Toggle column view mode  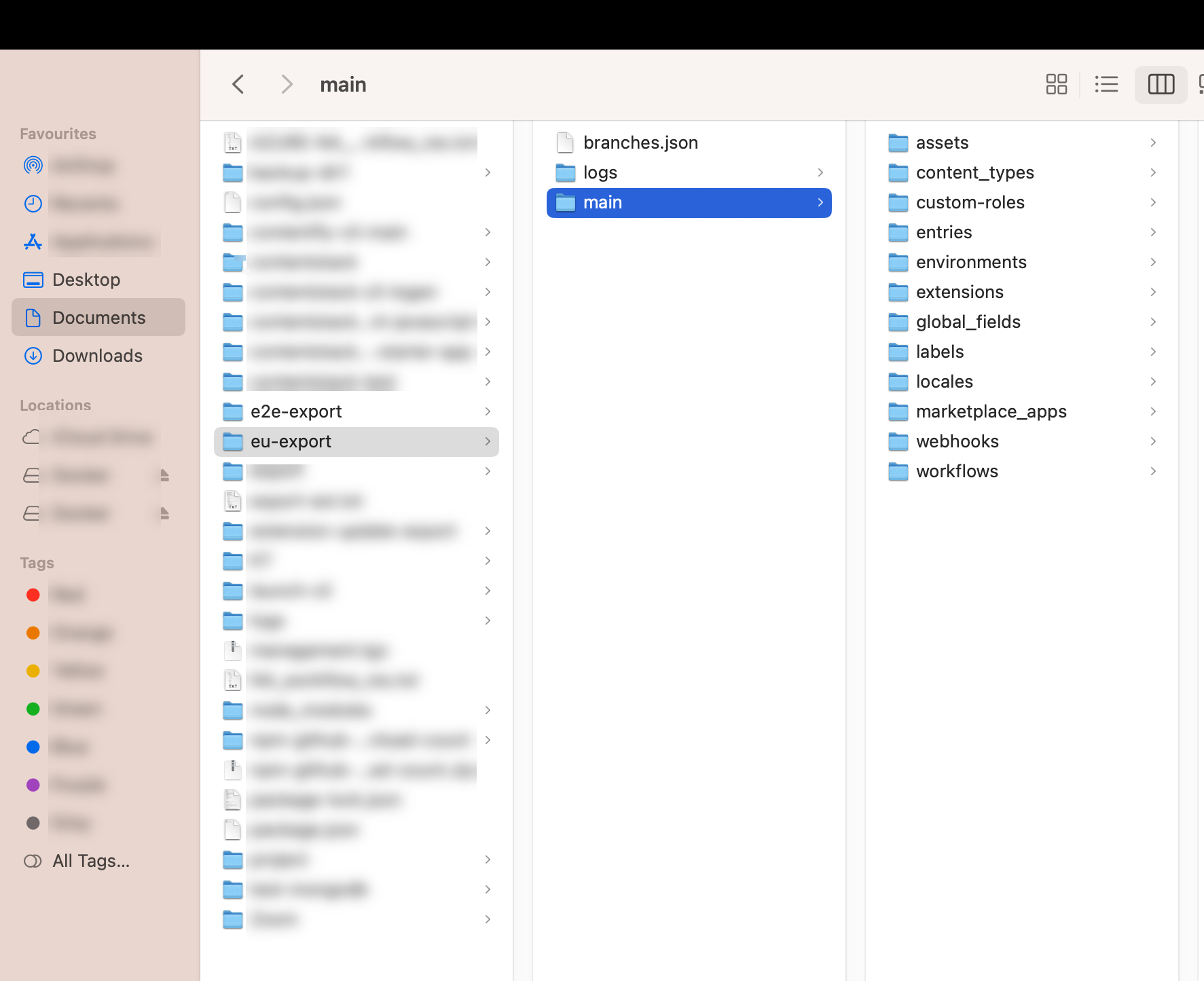pyautogui.click(x=1161, y=84)
